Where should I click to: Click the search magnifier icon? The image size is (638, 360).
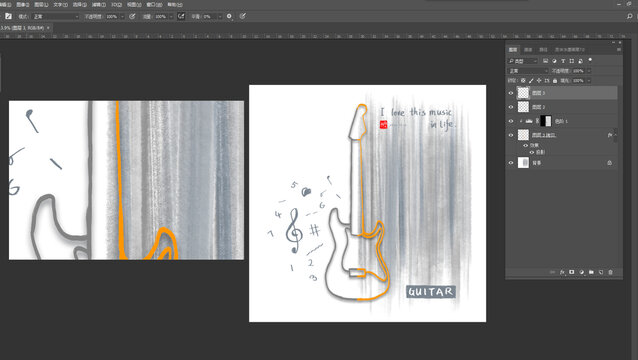[x=629, y=16]
